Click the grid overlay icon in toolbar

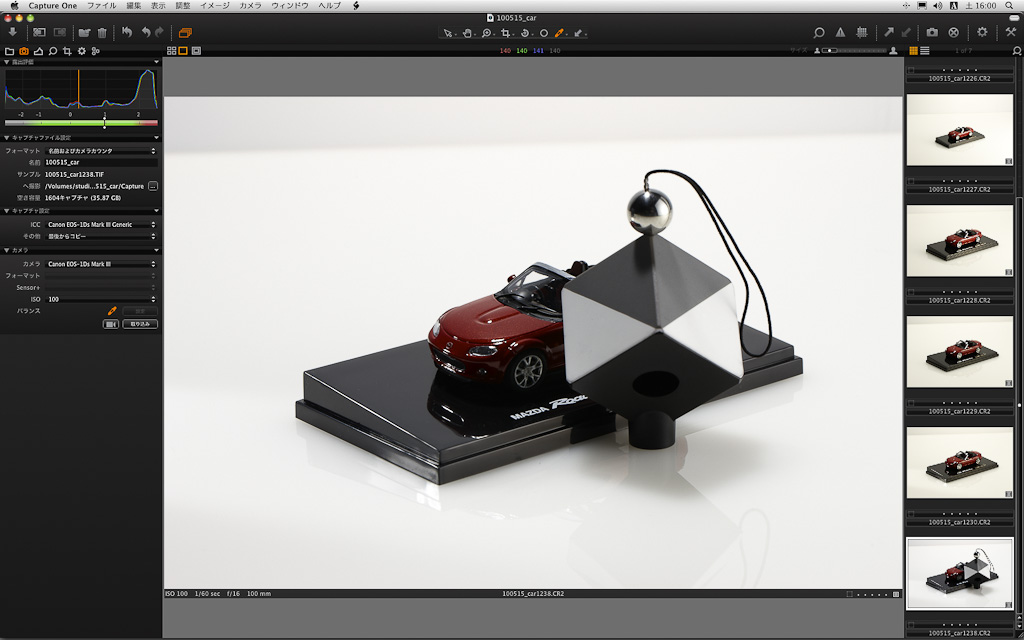tap(861, 32)
